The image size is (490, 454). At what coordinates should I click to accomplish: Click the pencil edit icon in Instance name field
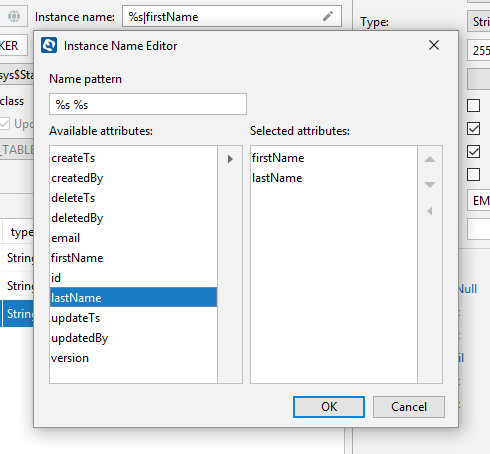click(328, 16)
